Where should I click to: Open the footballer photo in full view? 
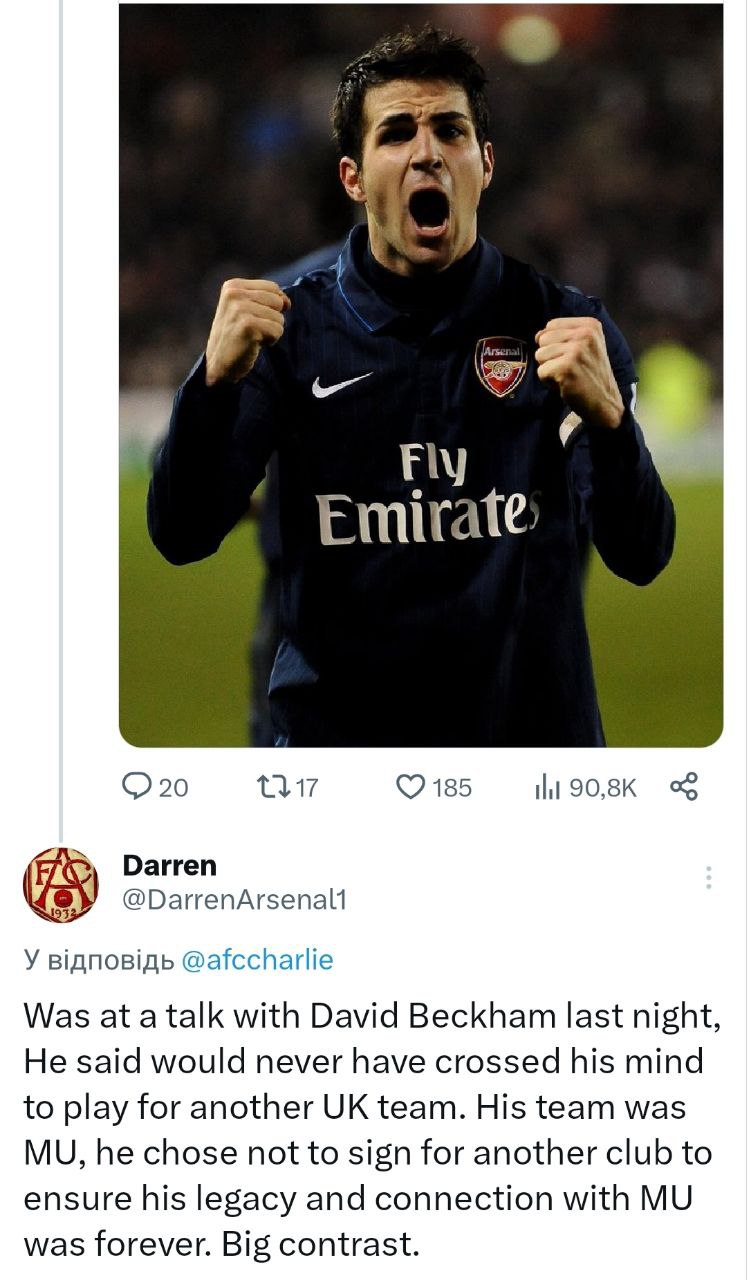point(420,200)
